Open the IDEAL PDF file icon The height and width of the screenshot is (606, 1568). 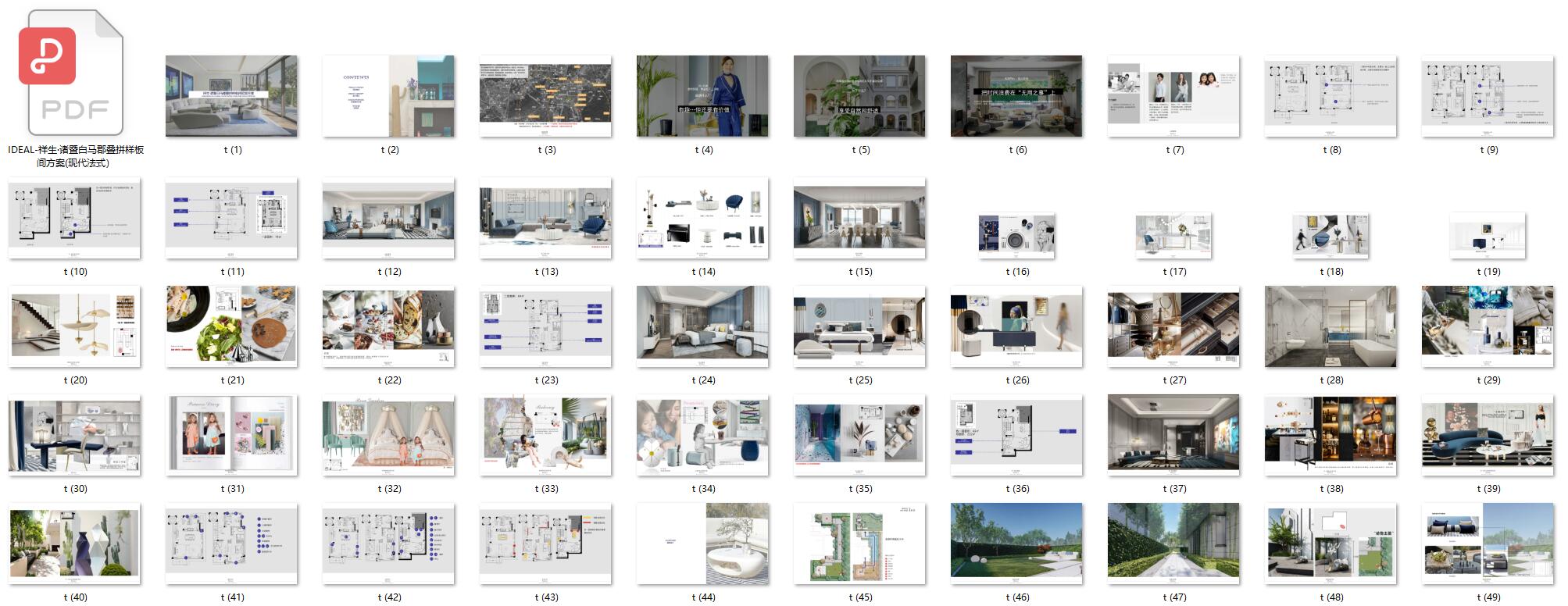tap(75, 73)
